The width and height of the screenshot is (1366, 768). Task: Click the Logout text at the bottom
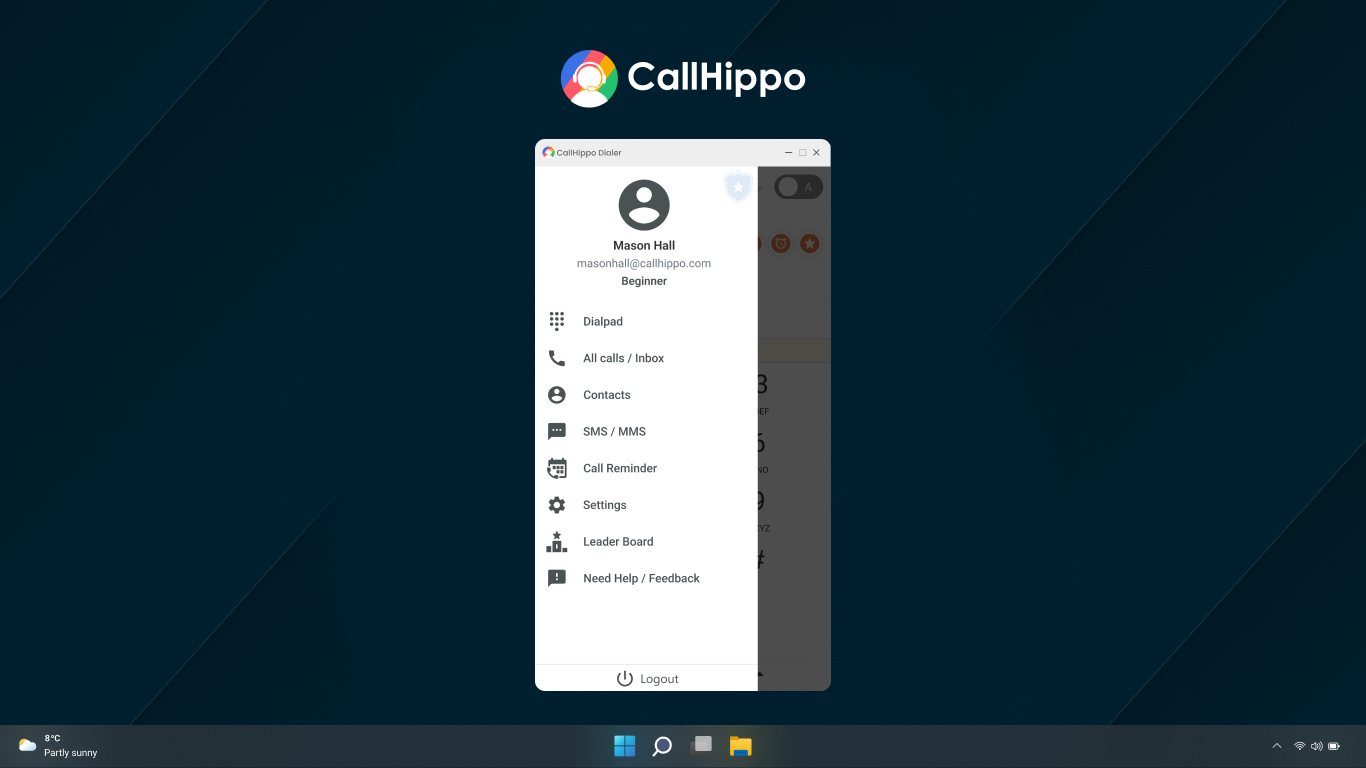tap(659, 678)
